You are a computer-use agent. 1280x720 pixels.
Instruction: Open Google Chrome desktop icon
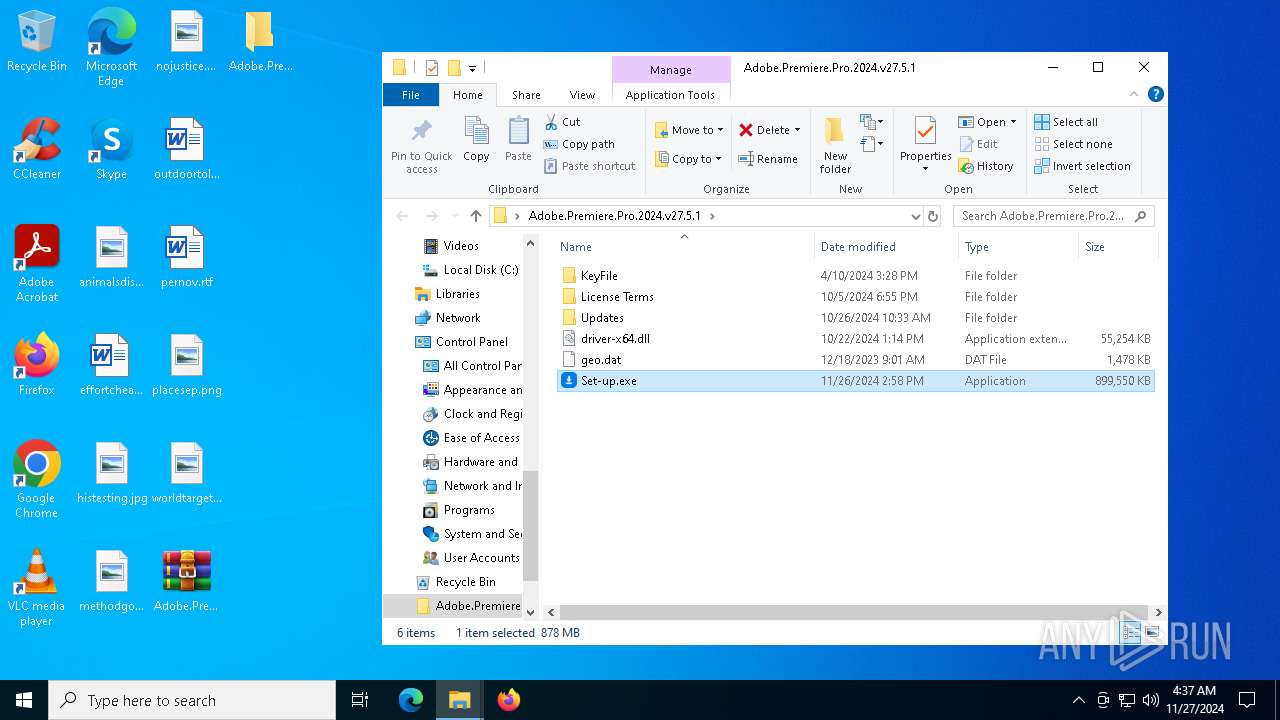[36, 480]
